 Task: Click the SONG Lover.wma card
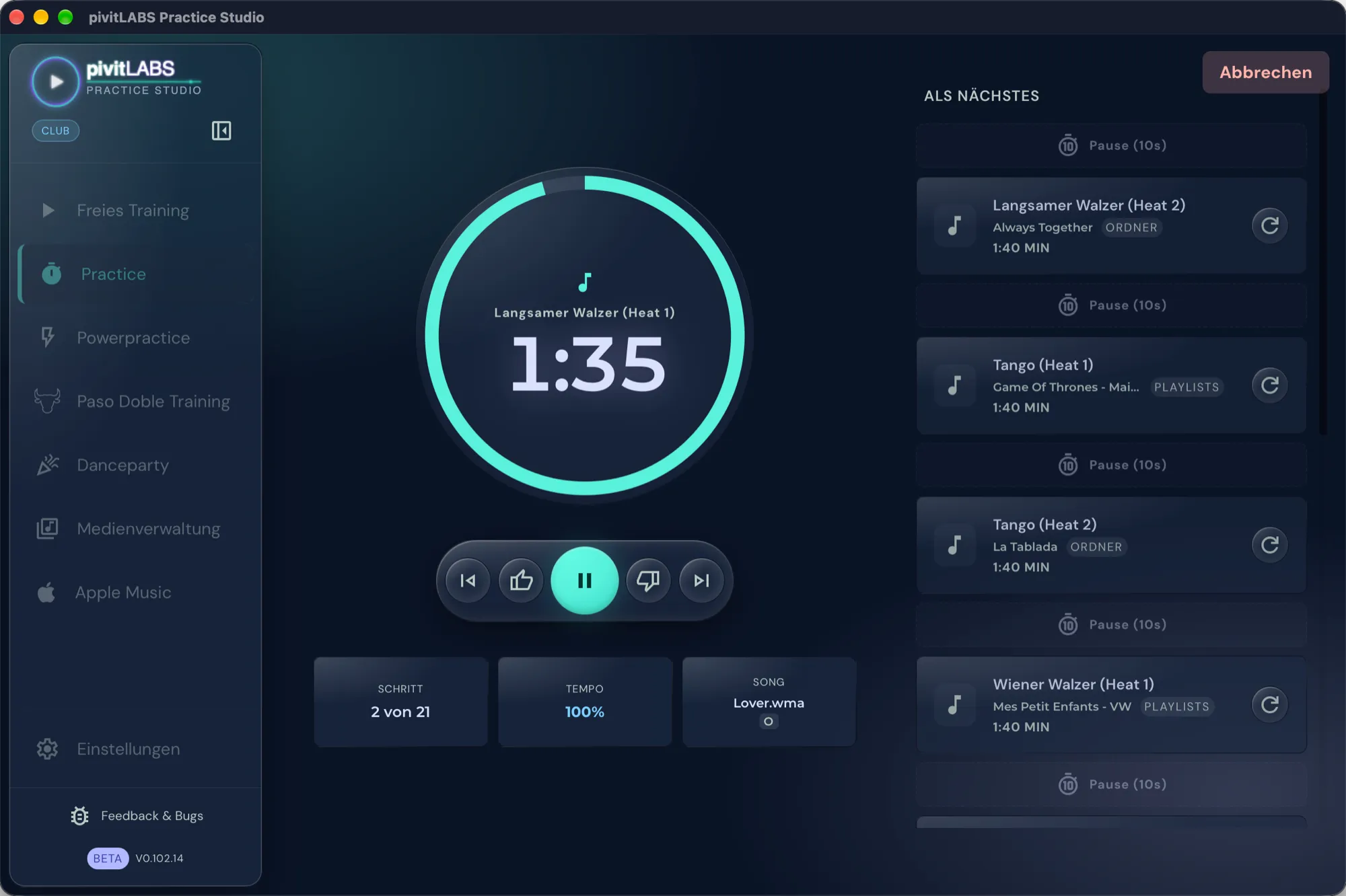(x=769, y=702)
